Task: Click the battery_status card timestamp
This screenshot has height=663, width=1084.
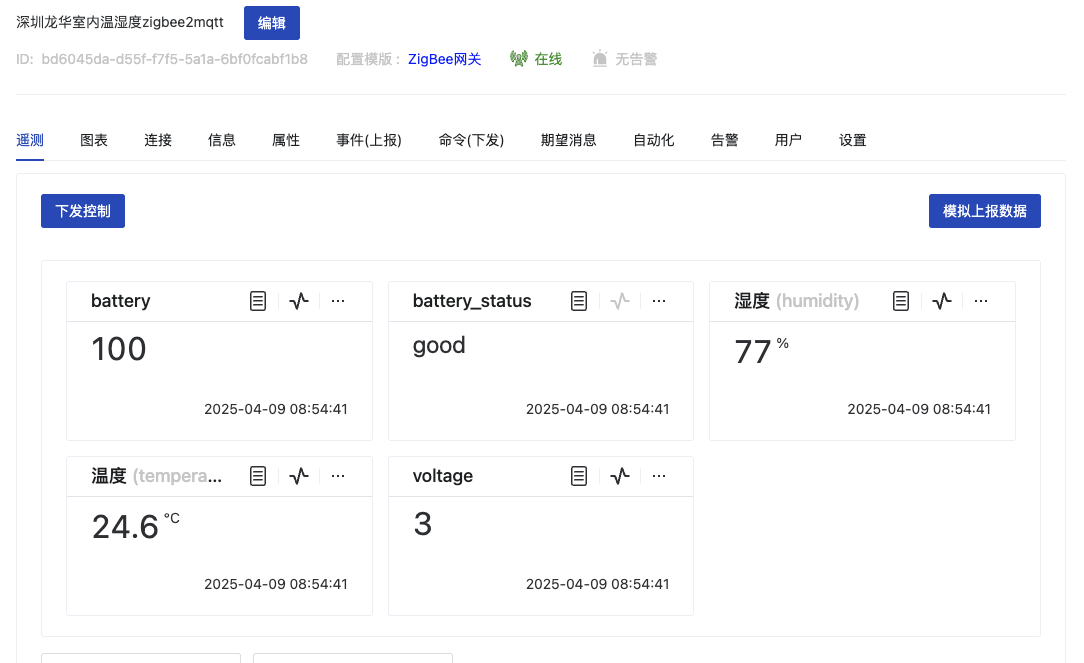Action: [598, 409]
